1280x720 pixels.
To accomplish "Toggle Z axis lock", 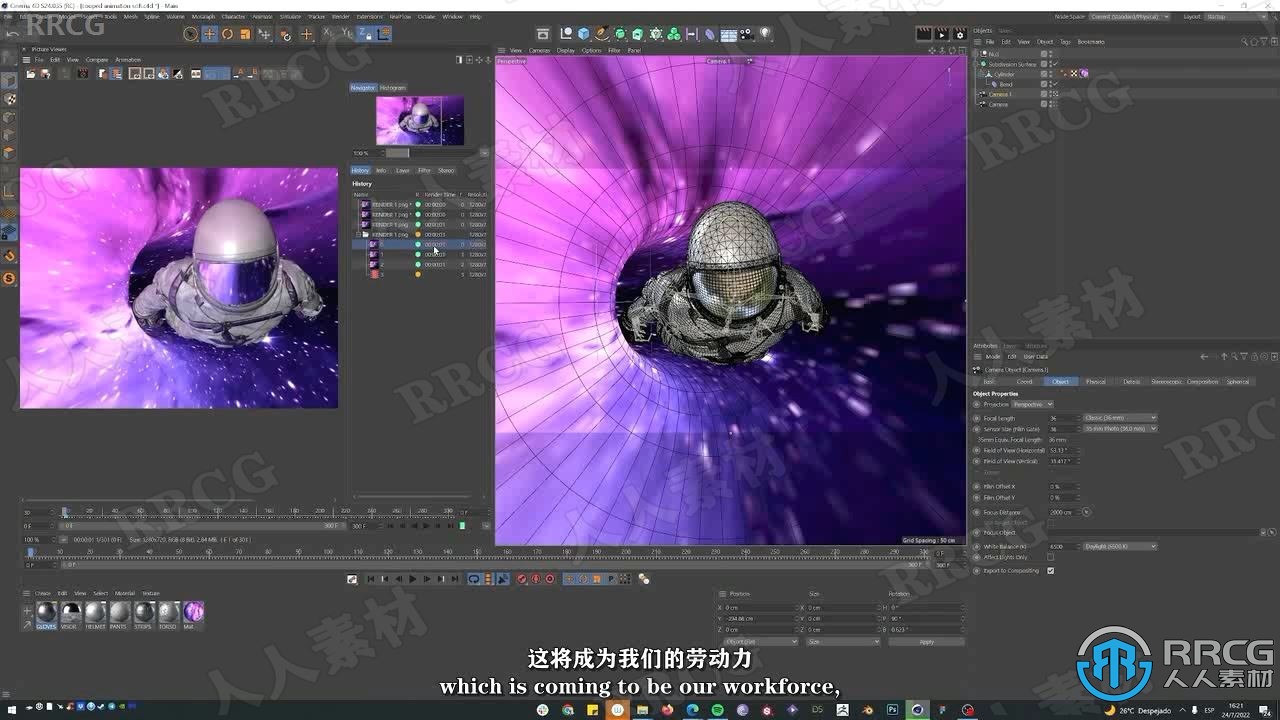I will 363,34.
